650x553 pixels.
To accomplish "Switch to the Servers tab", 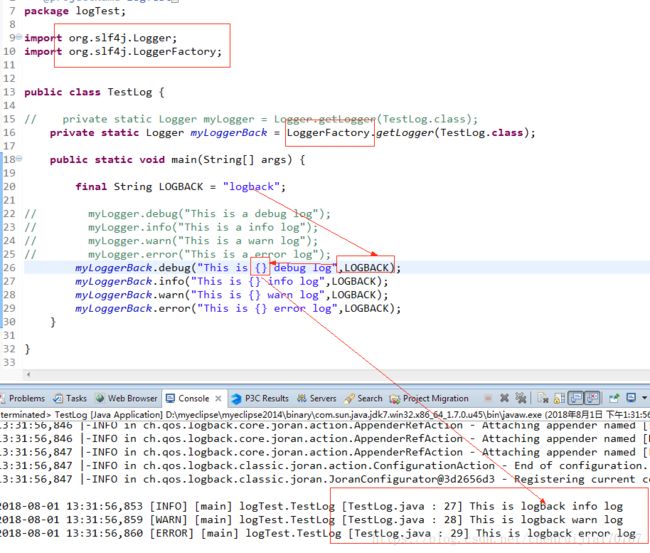I will tap(317, 398).
